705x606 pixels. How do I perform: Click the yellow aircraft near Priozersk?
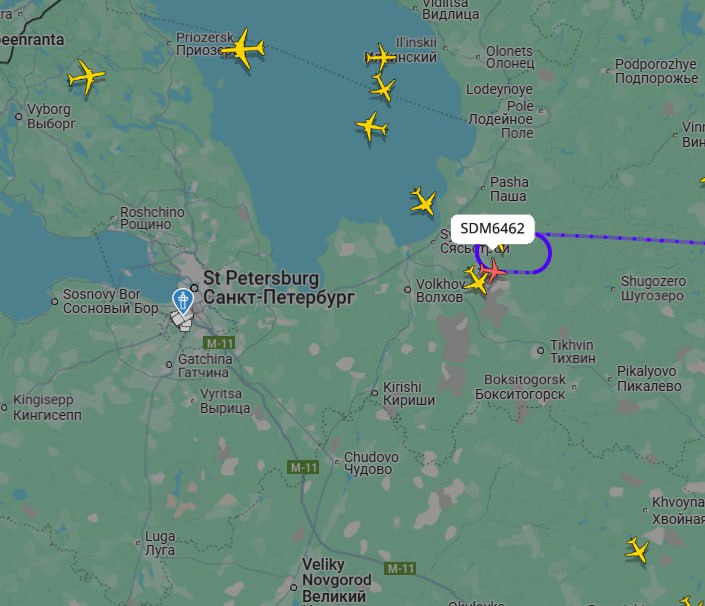[x=243, y=49]
